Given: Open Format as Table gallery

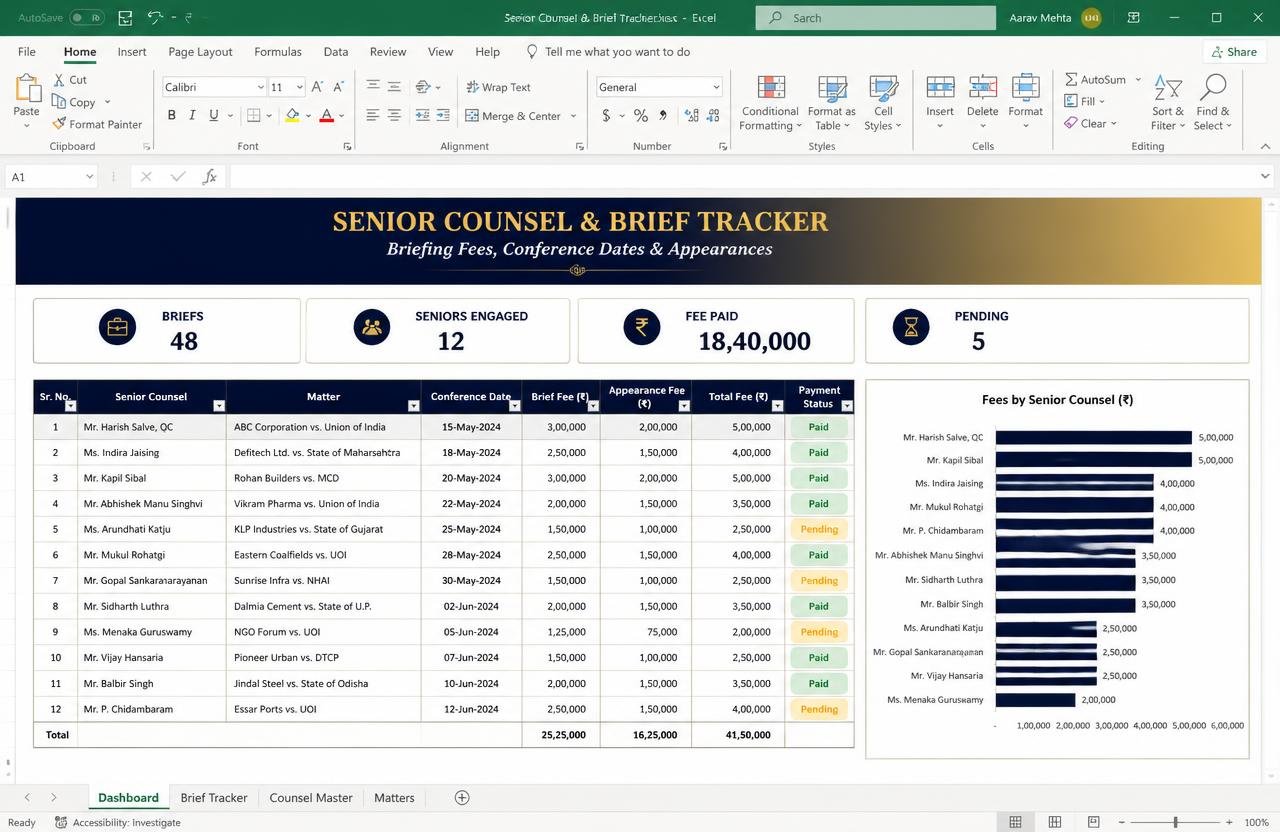Looking at the screenshot, I should pyautogui.click(x=832, y=102).
